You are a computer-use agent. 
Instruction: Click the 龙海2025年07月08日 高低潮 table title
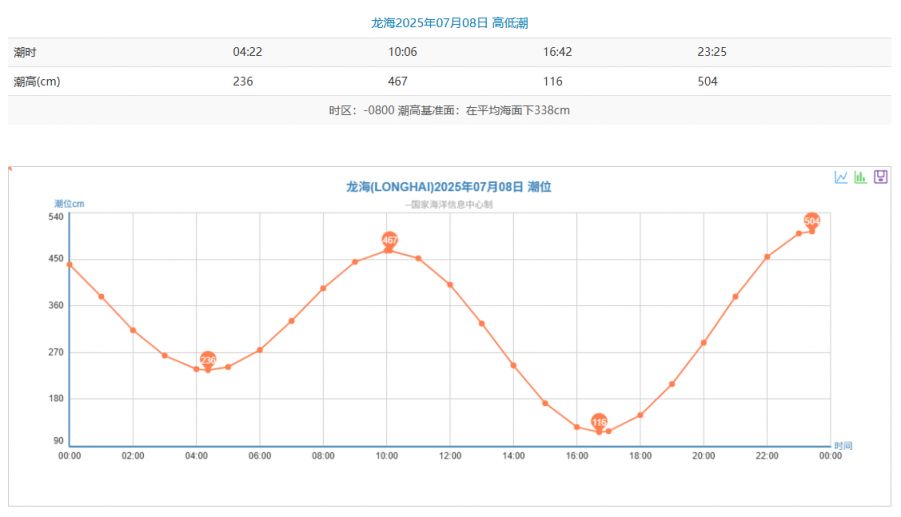449,22
